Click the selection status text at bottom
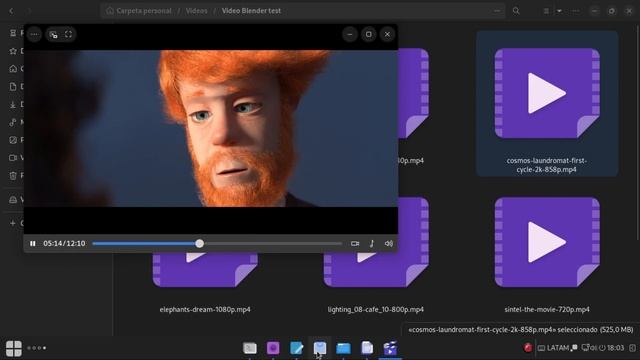Image resolution: width=640 pixels, height=360 pixels. [x=520, y=330]
